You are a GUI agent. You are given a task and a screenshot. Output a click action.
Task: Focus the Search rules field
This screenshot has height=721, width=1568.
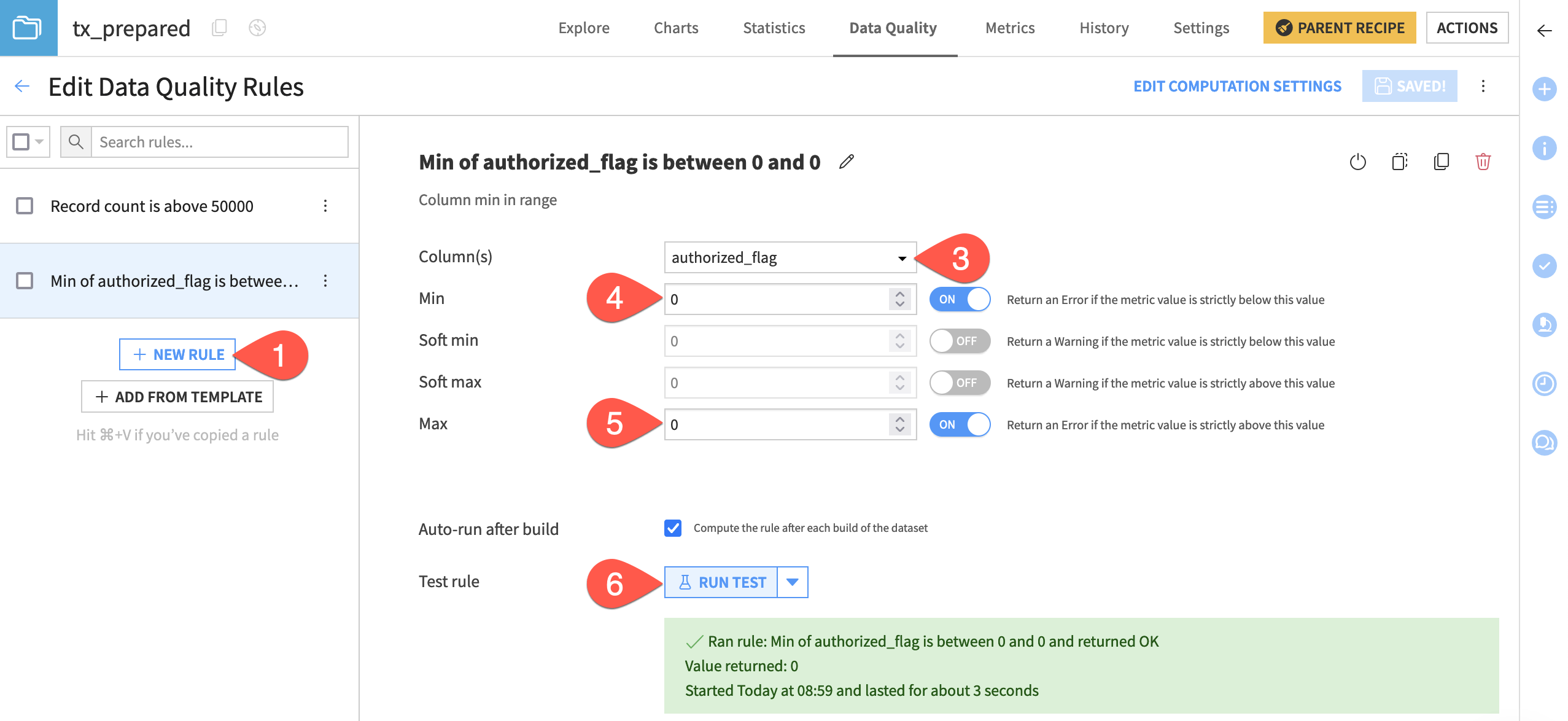coord(220,142)
